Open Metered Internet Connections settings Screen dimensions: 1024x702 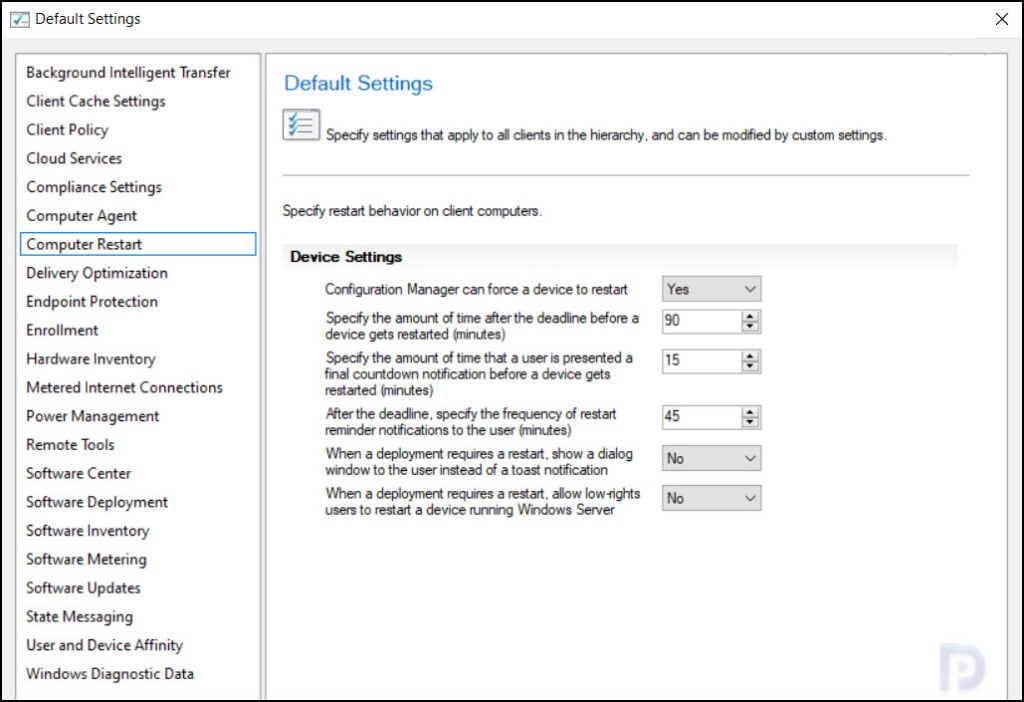click(x=124, y=388)
